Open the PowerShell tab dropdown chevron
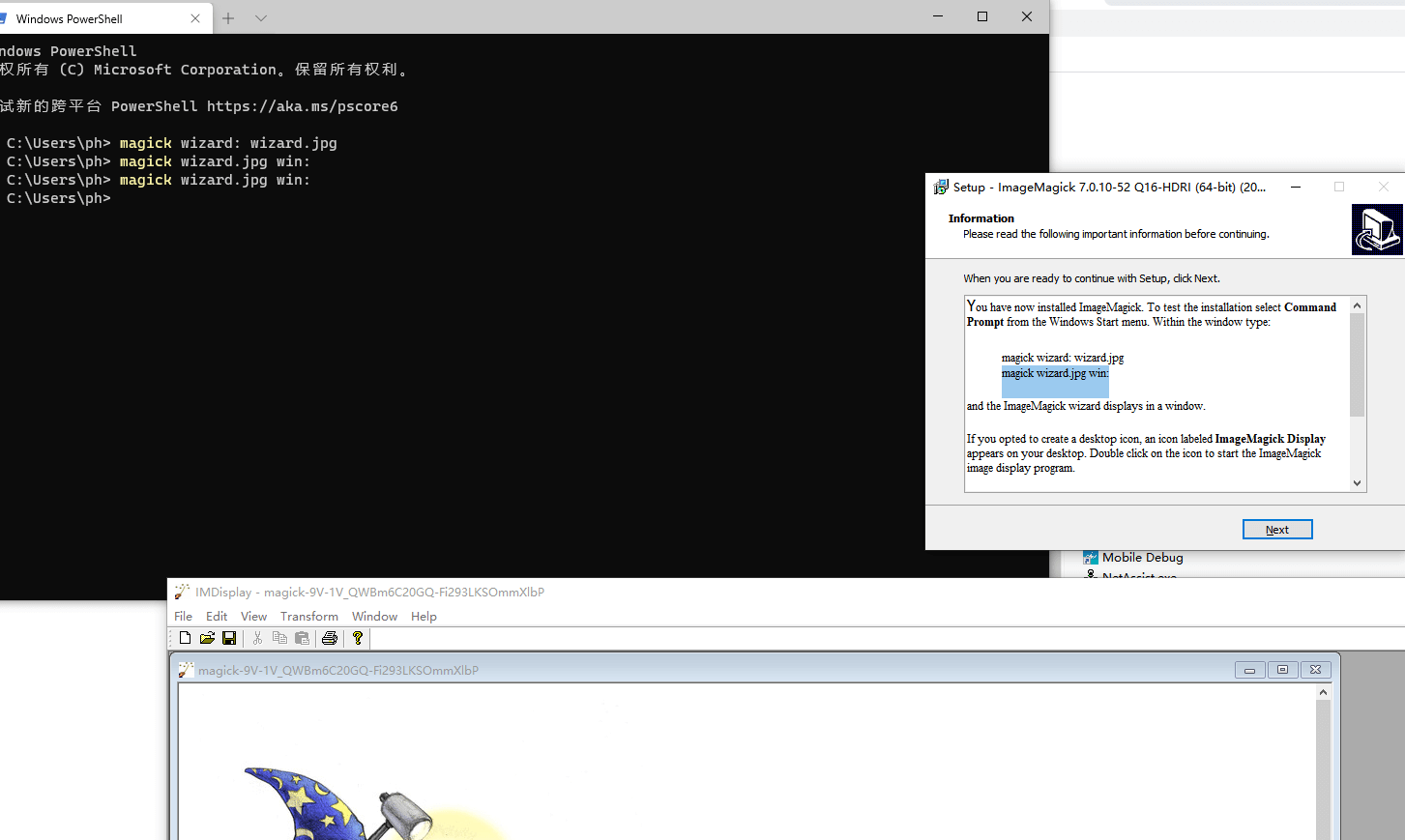1405x840 pixels. click(261, 18)
